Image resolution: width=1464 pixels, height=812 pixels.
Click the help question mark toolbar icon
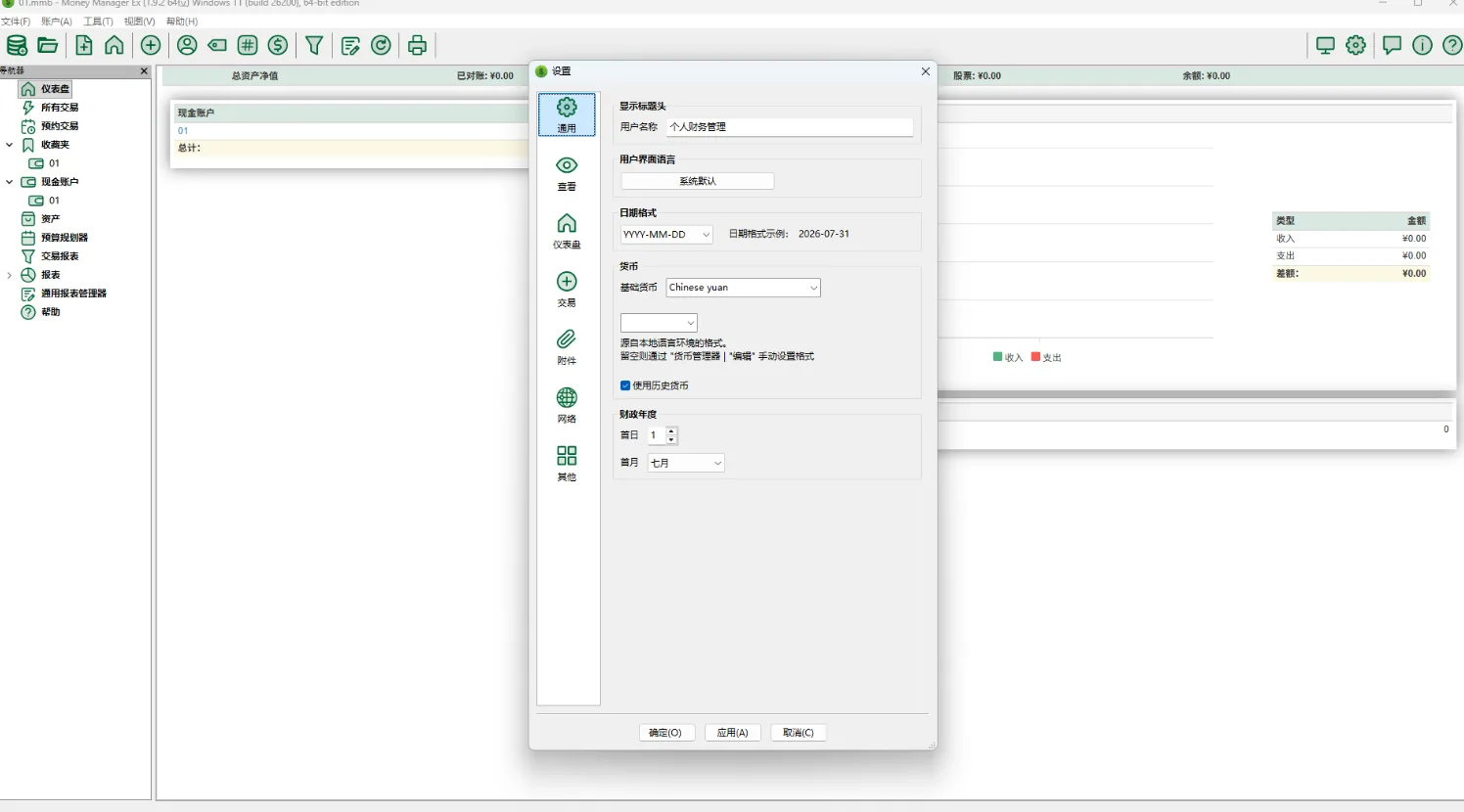click(1453, 45)
